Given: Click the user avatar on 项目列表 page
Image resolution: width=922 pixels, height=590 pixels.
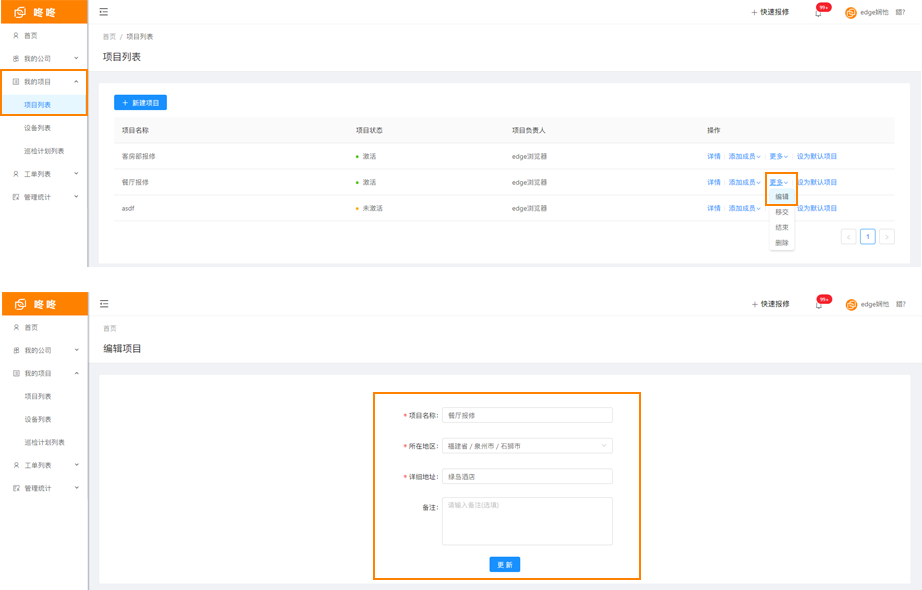Looking at the screenshot, I should 851,13.
